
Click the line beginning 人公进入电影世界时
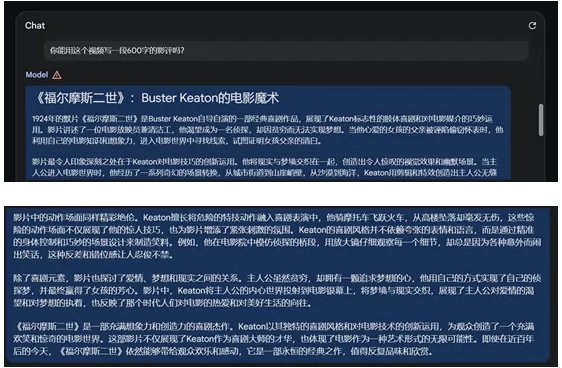tap(264, 173)
